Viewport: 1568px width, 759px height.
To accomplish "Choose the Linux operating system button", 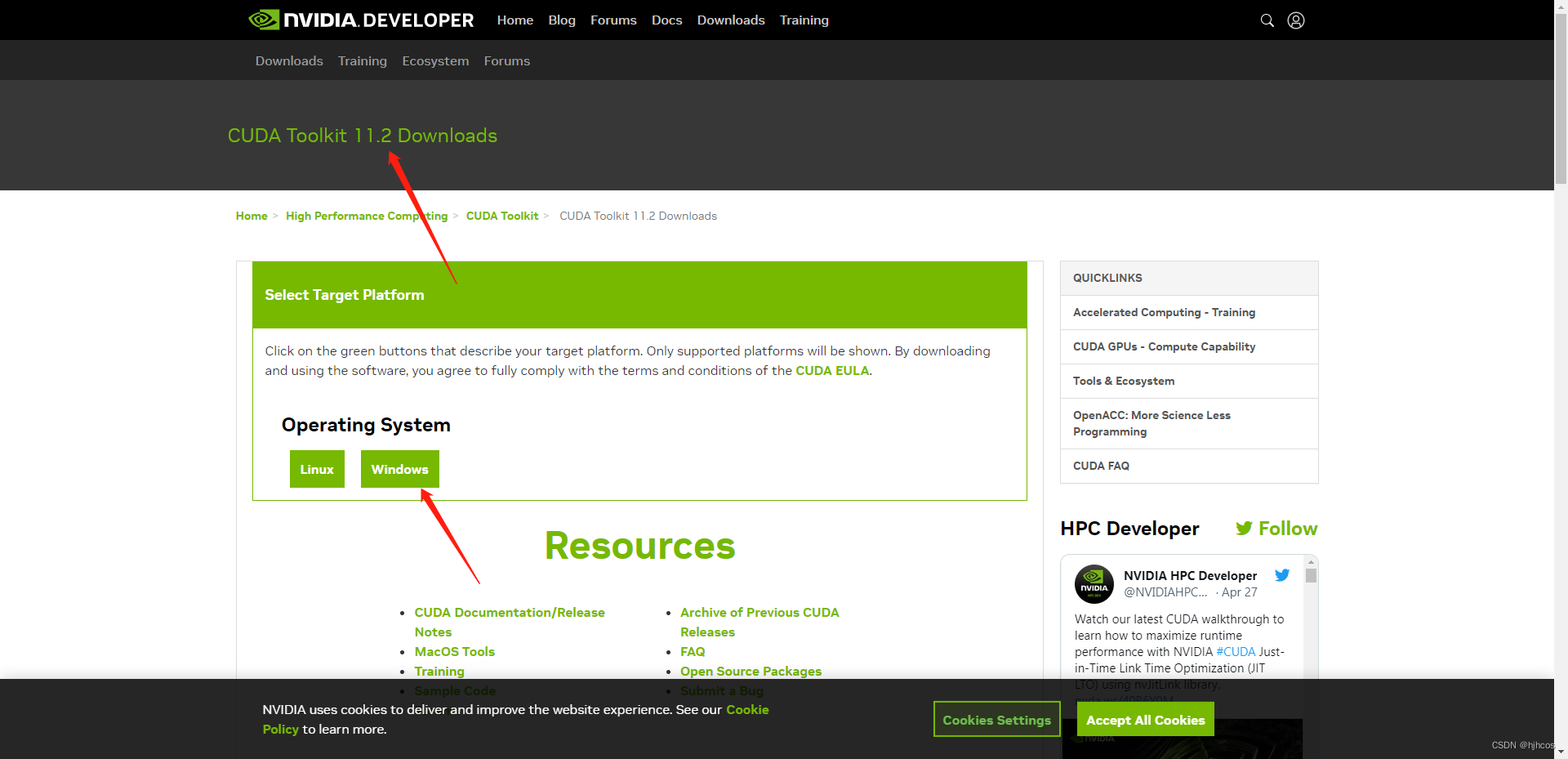I will 317,469.
